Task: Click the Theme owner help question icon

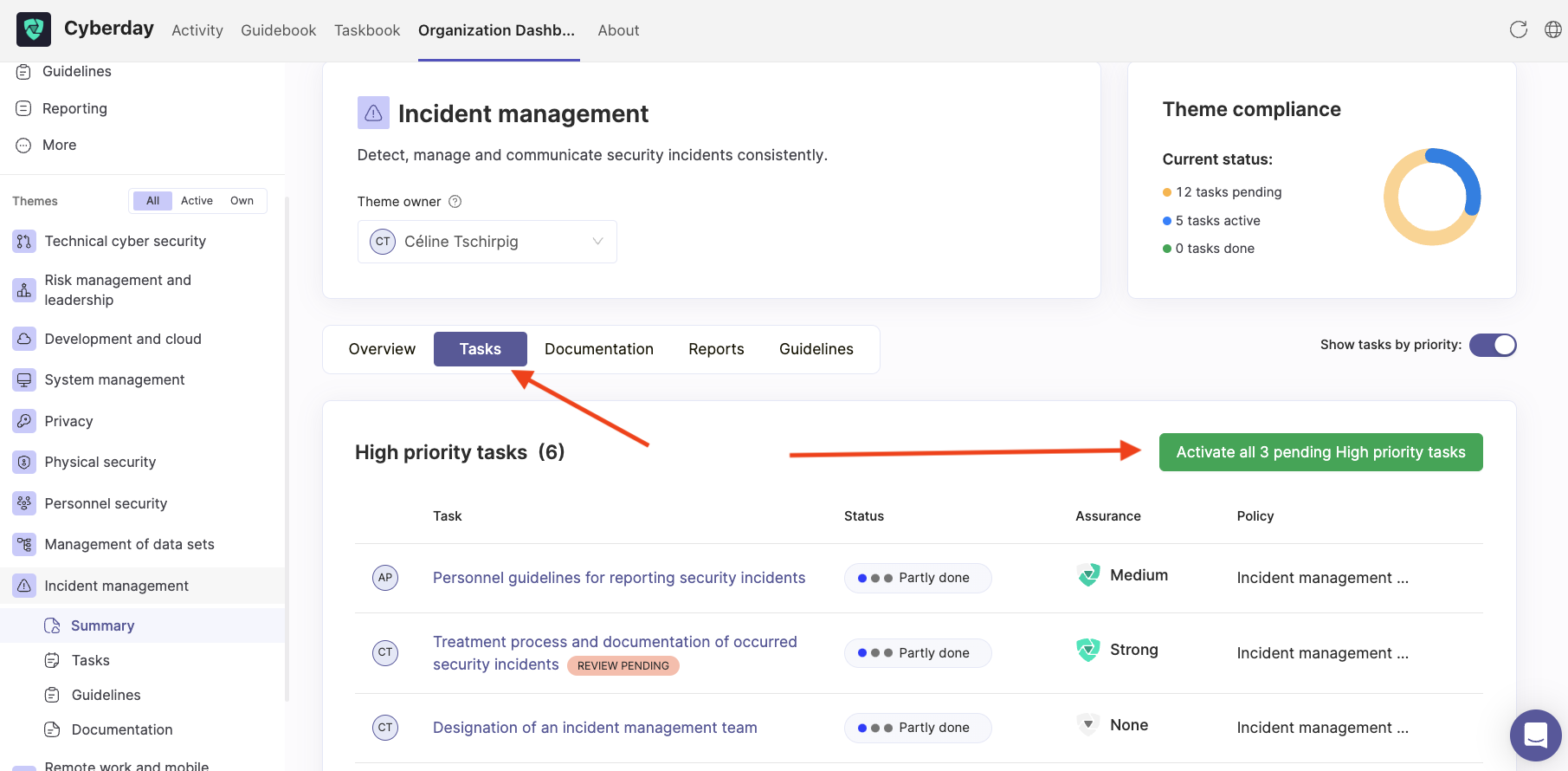Action: tap(455, 201)
